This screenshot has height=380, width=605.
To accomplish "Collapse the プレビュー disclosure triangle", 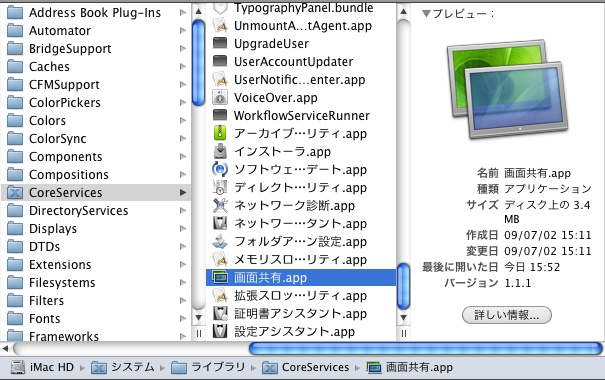I will (426, 14).
